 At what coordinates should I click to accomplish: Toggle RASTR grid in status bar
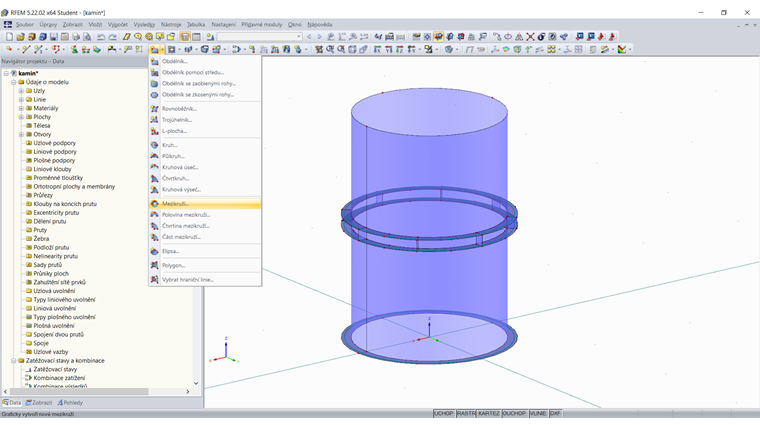coord(466,413)
